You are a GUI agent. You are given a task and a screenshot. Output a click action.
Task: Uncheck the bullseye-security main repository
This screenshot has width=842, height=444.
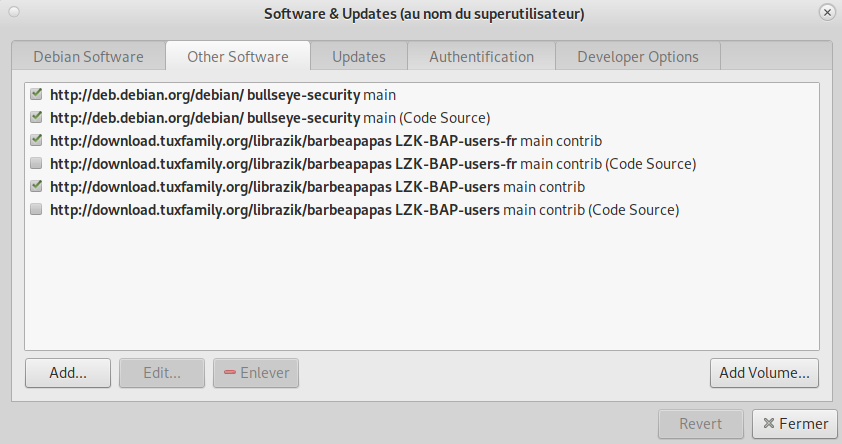click(36, 95)
